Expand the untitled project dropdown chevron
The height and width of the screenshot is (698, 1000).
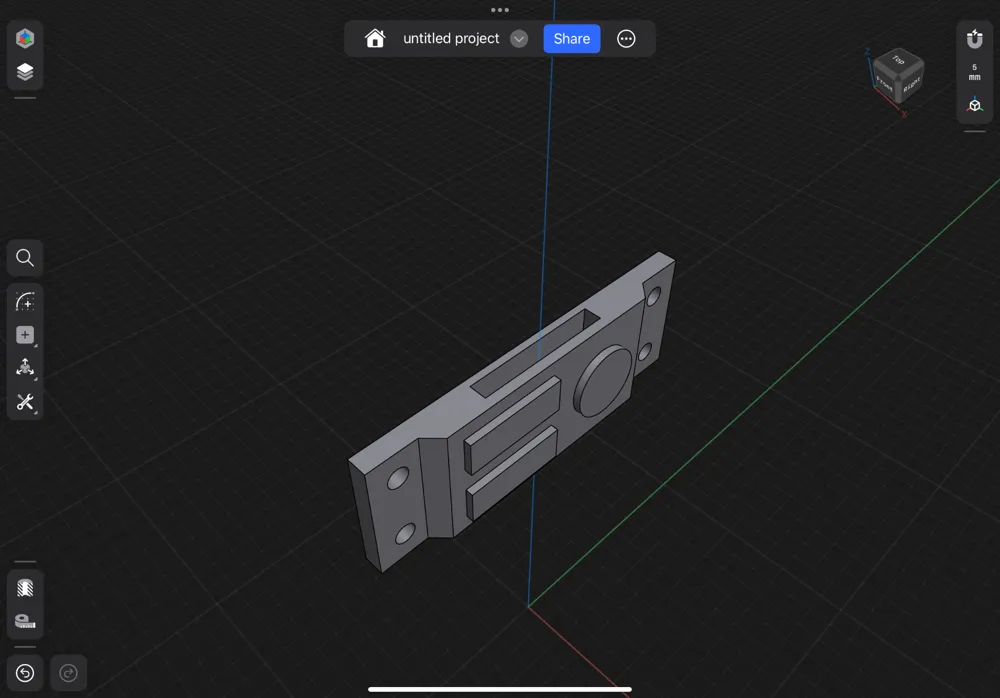(x=519, y=39)
